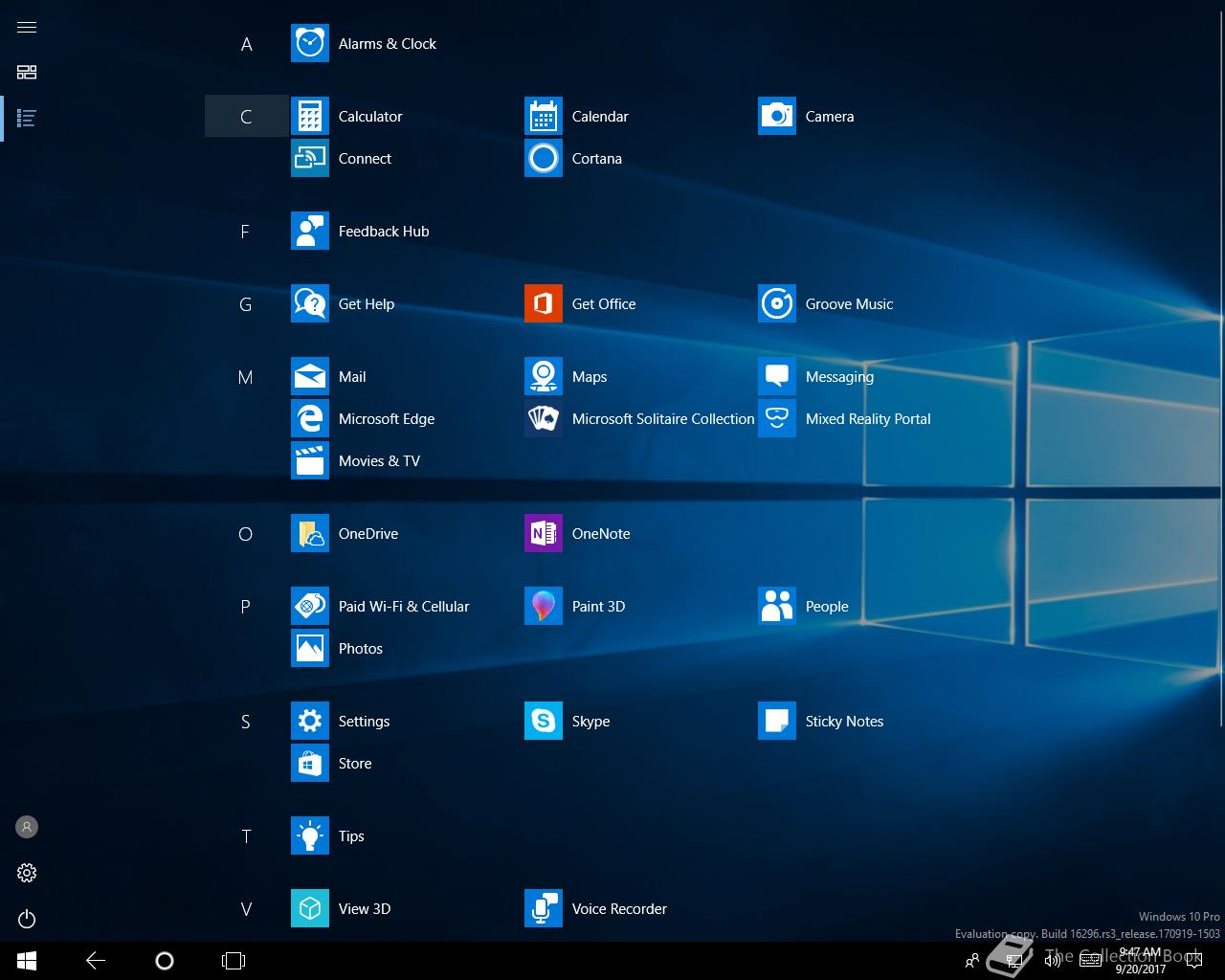Open the Mixed Reality Portal icon
The image size is (1225, 980).
777,419
